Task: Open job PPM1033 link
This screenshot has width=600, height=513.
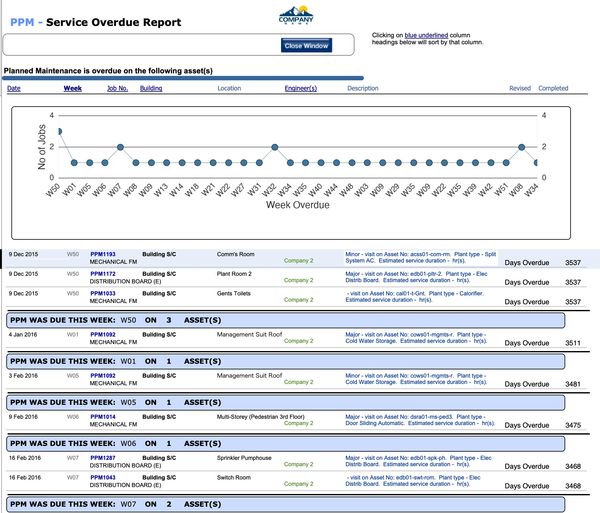Action: click(103, 292)
